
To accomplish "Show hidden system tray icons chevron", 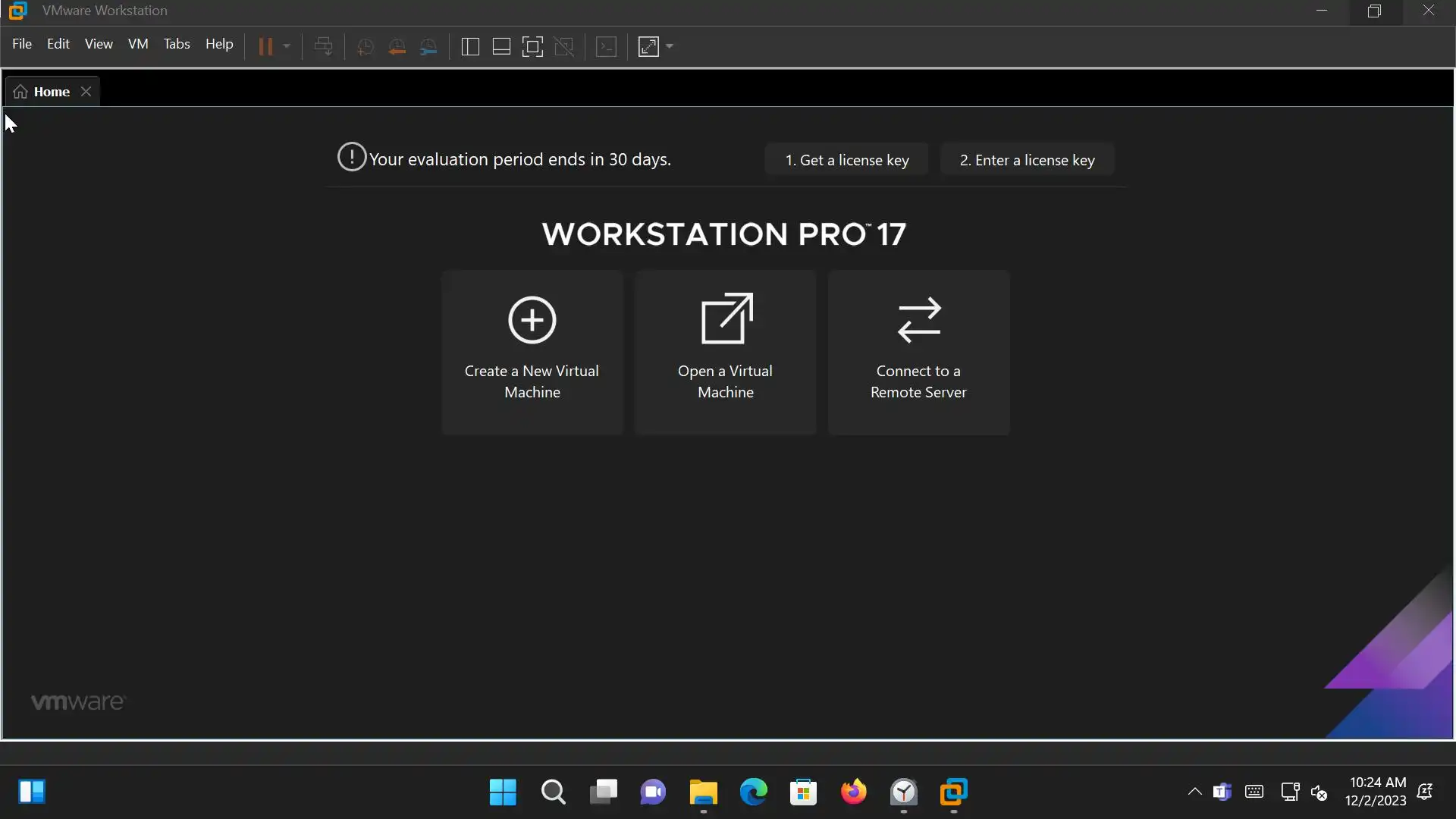I will click(x=1194, y=792).
